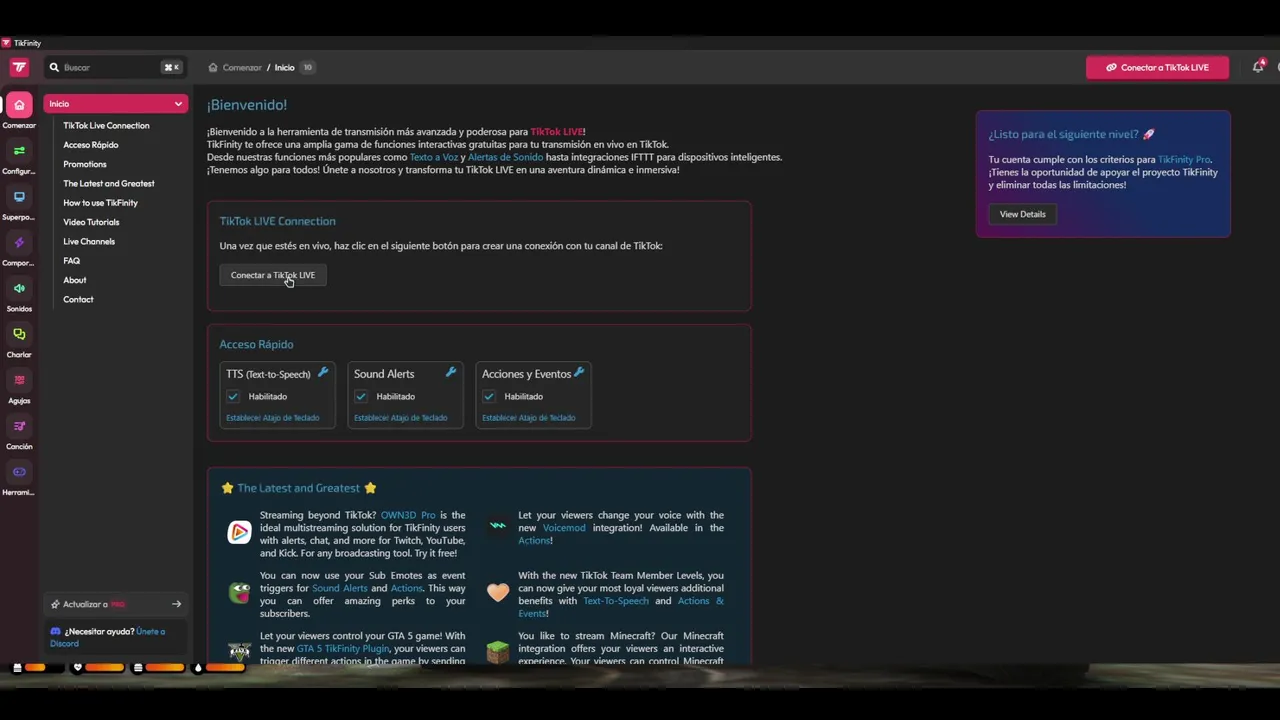Set Sound Alerts keyboard shortcut link
The image size is (1280, 720).
[x=400, y=418]
